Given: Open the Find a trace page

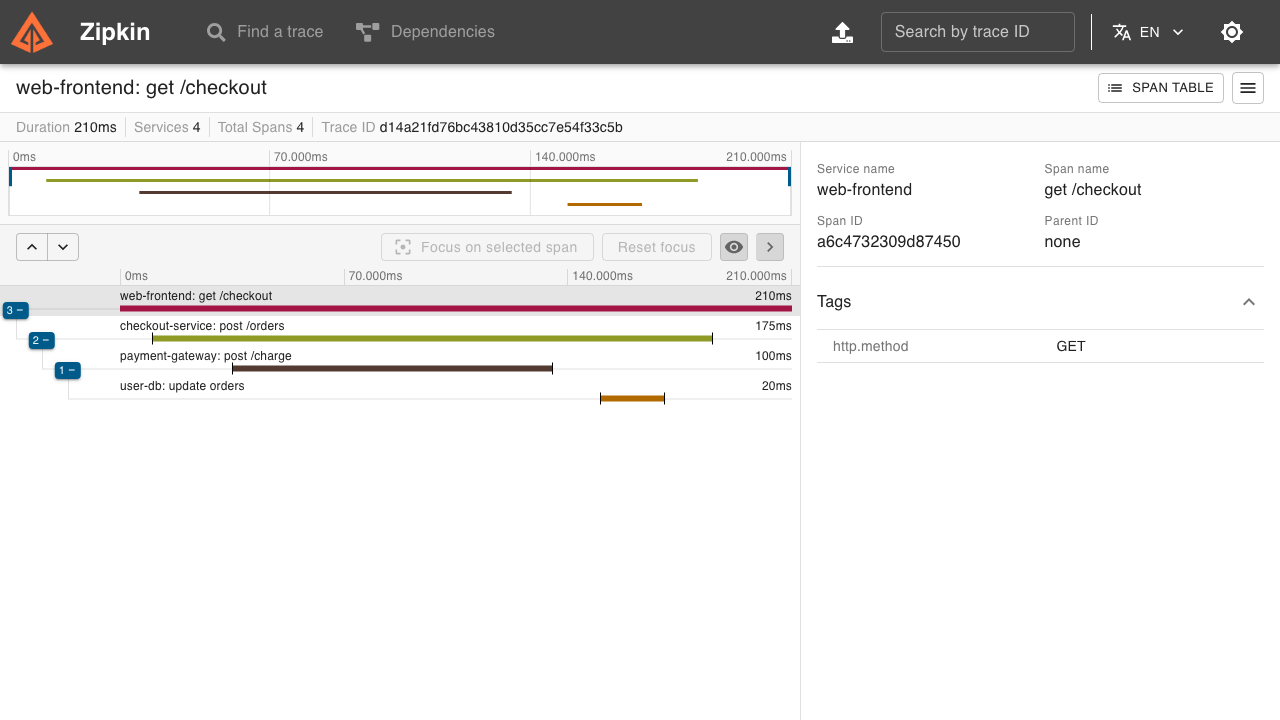Looking at the screenshot, I should [265, 32].
